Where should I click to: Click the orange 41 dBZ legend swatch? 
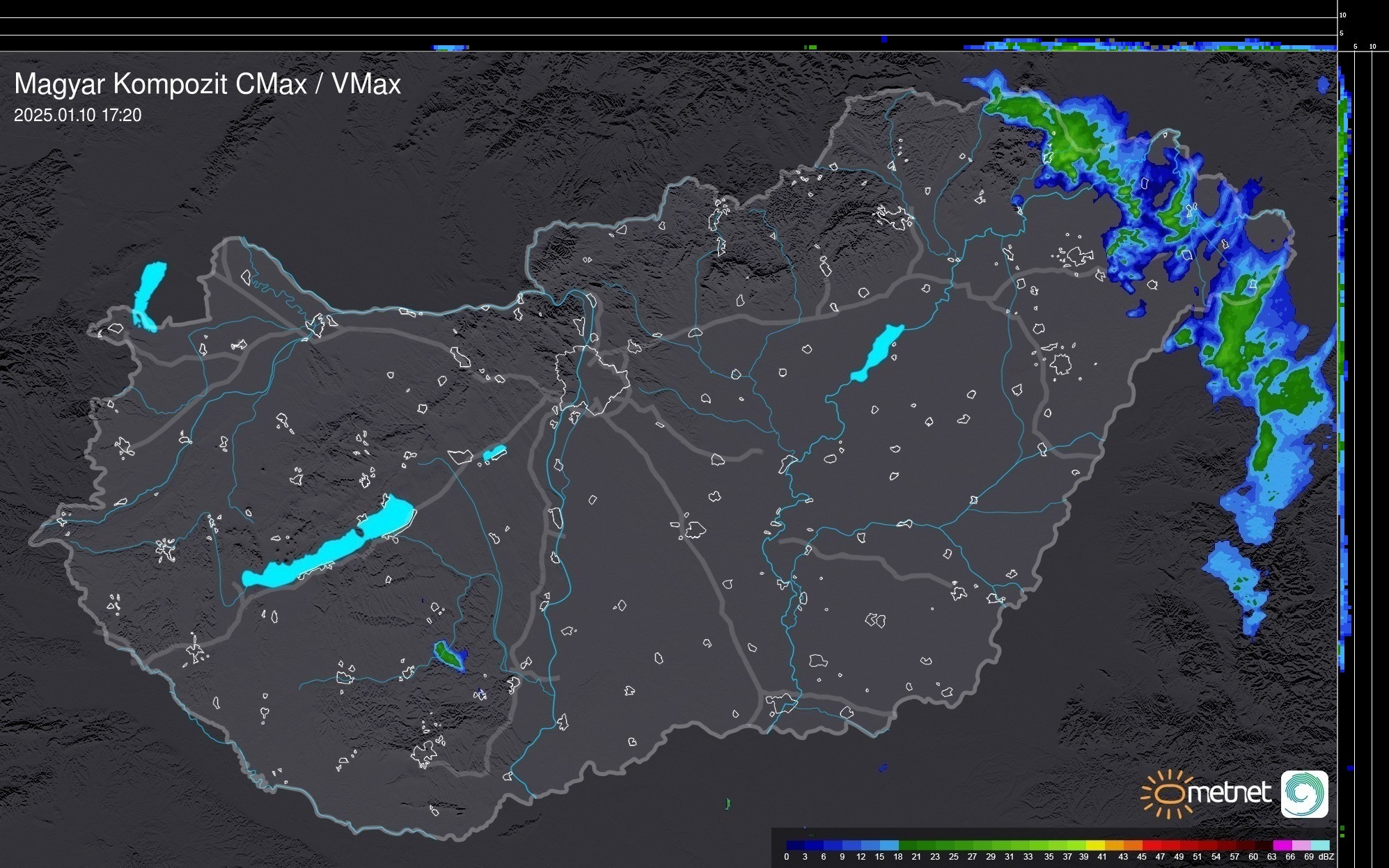click(1114, 845)
